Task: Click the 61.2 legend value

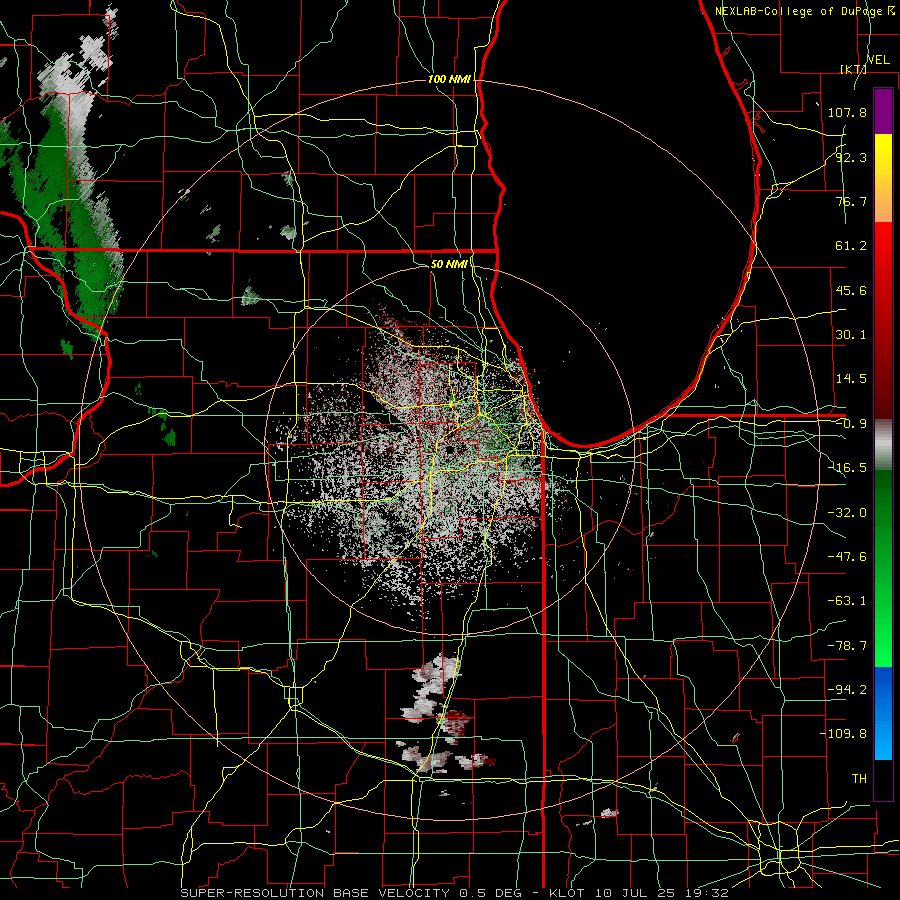Action: coord(851,246)
